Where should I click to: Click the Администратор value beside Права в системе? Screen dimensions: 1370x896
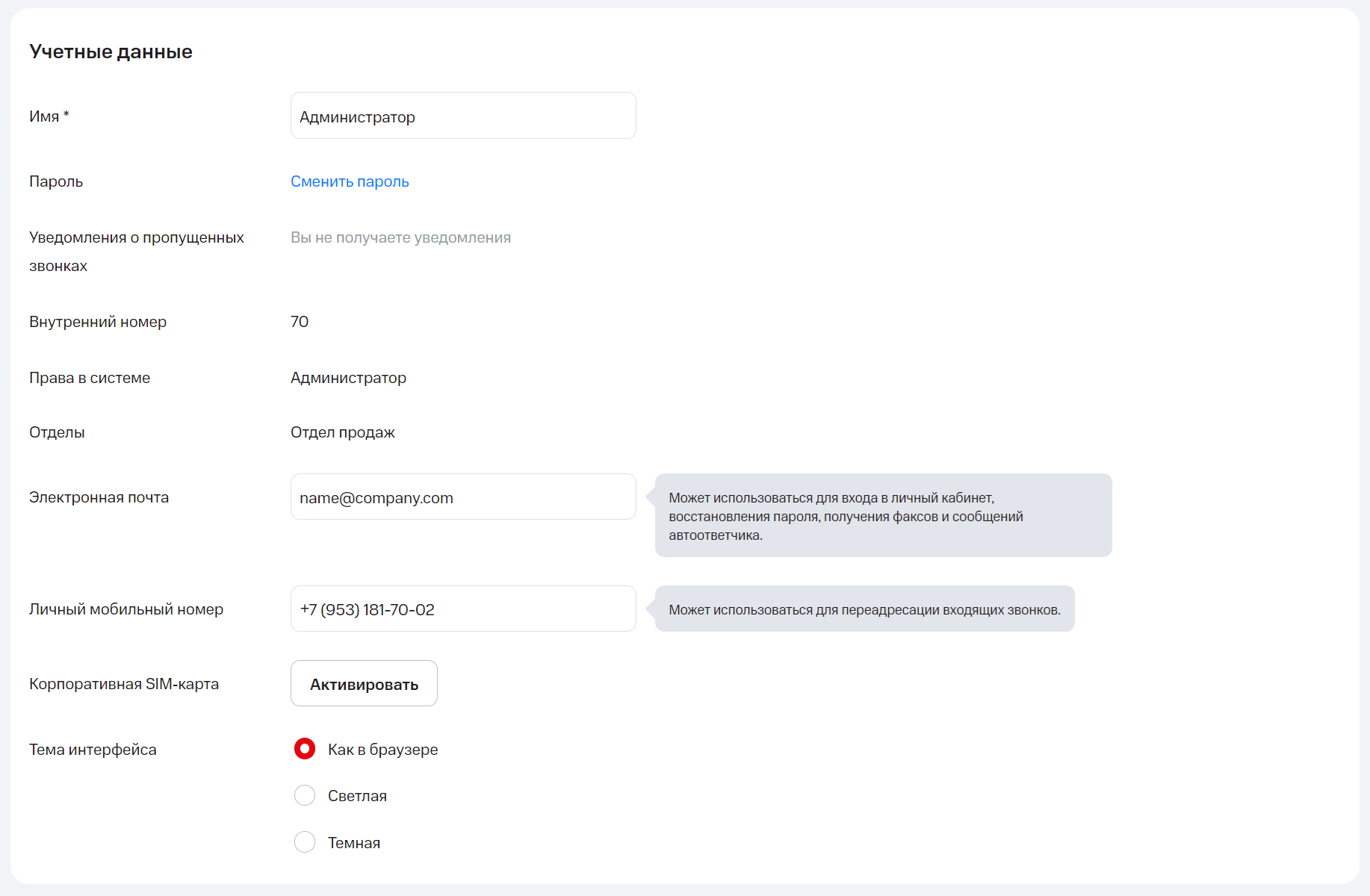(348, 378)
